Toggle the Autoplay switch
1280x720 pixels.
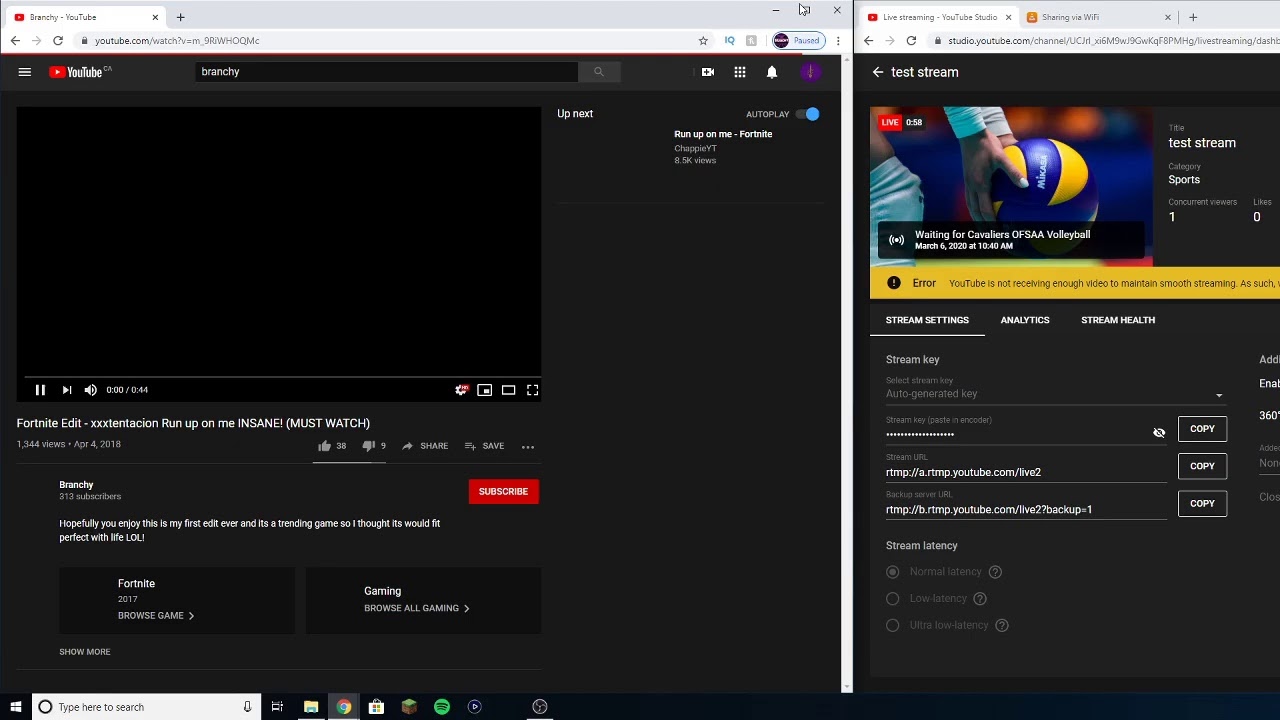click(809, 114)
